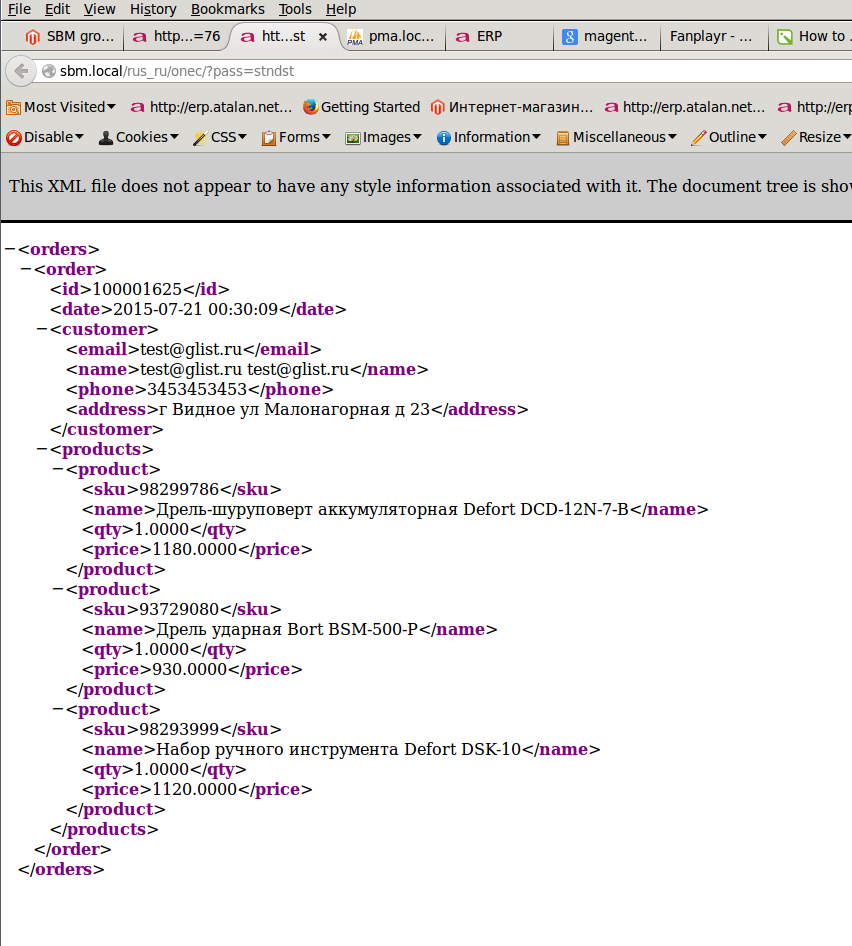Switch to the magent... tab

pos(606,37)
